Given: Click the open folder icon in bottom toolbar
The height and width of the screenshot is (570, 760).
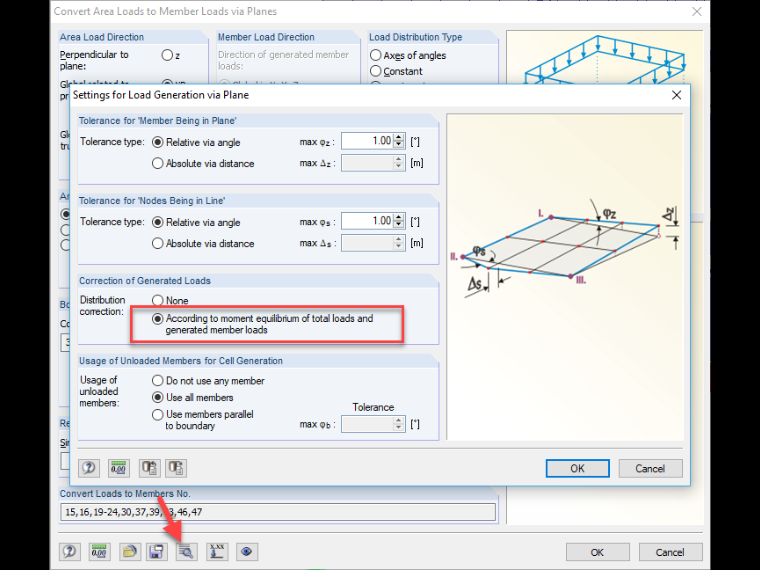Looking at the screenshot, I should pyautogui.click(x=129, y=552).
